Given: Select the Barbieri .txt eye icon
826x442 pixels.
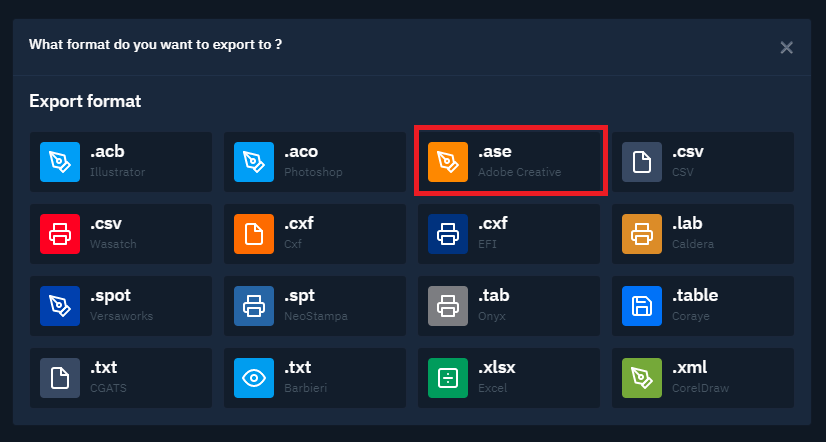Looking at the screenshot, I should tap(254, 378).
